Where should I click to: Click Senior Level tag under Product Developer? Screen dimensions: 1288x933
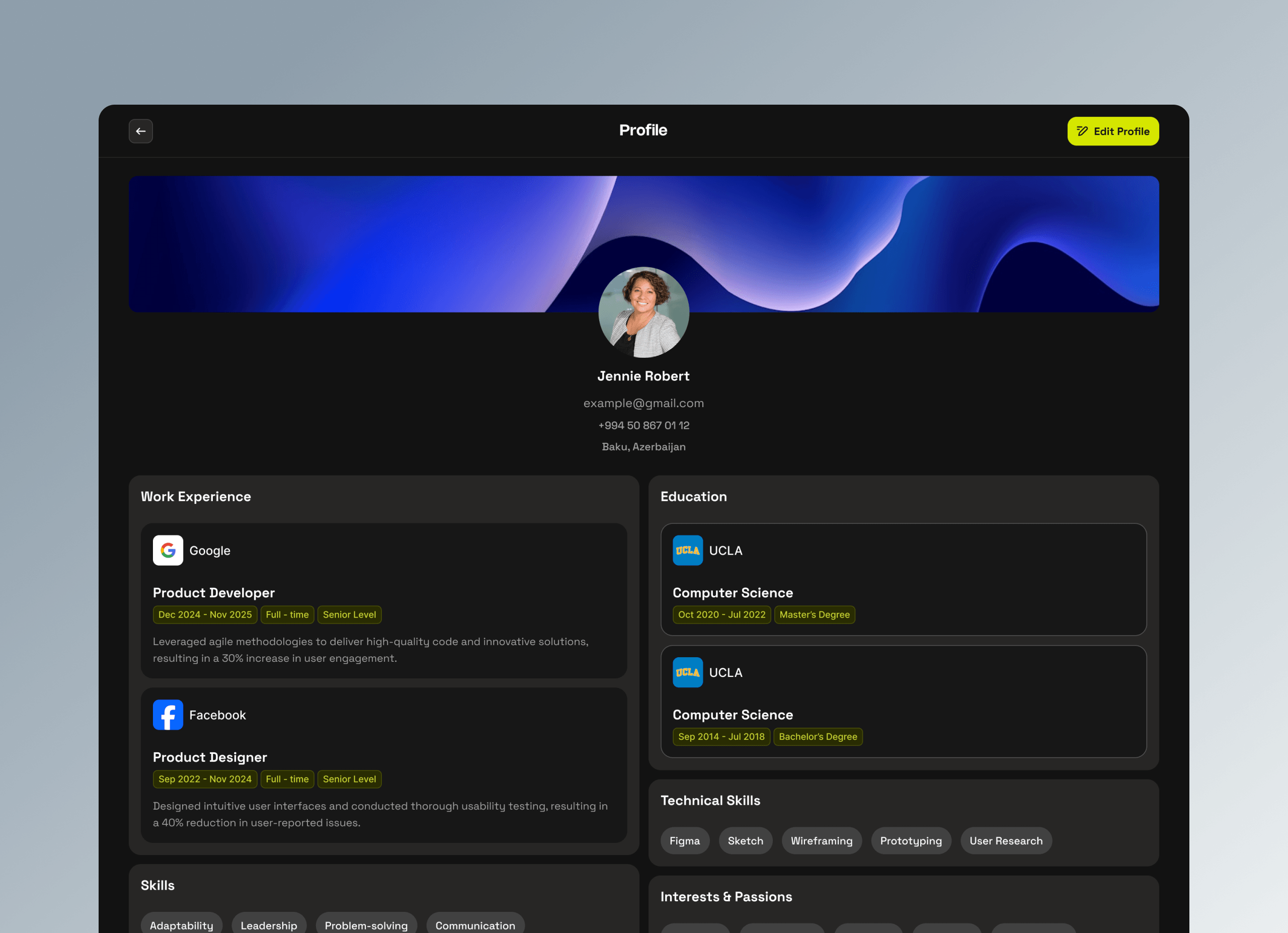pos(349,615)
